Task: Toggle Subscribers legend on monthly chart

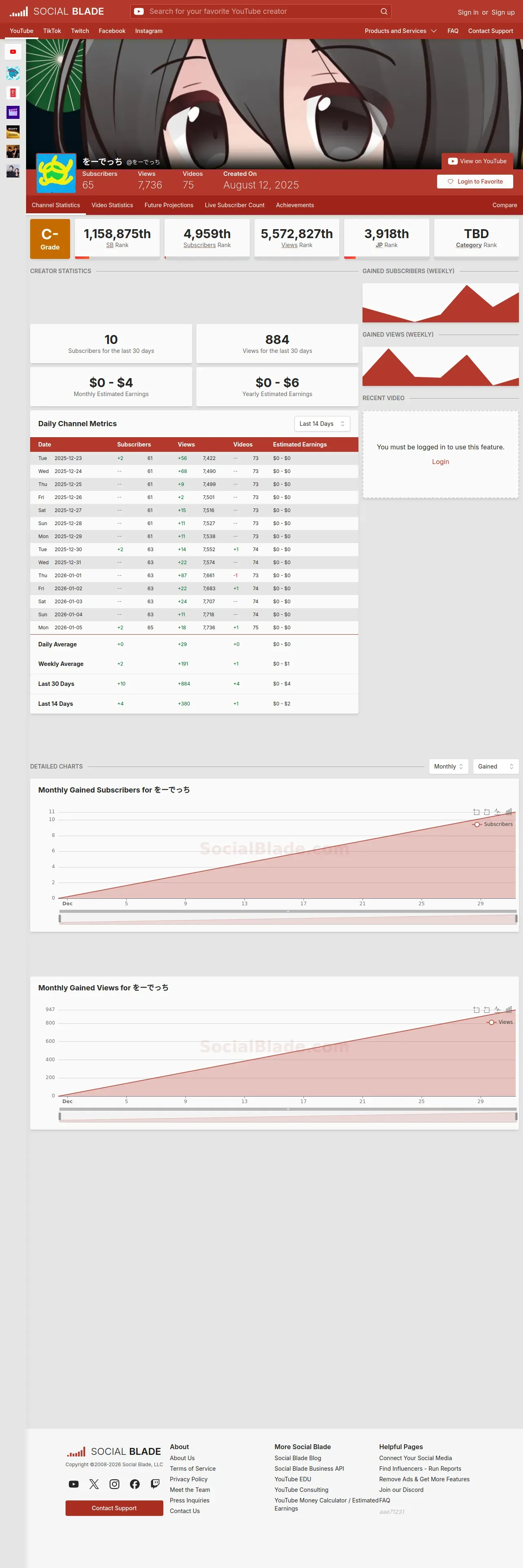Action: click(493, 824)
